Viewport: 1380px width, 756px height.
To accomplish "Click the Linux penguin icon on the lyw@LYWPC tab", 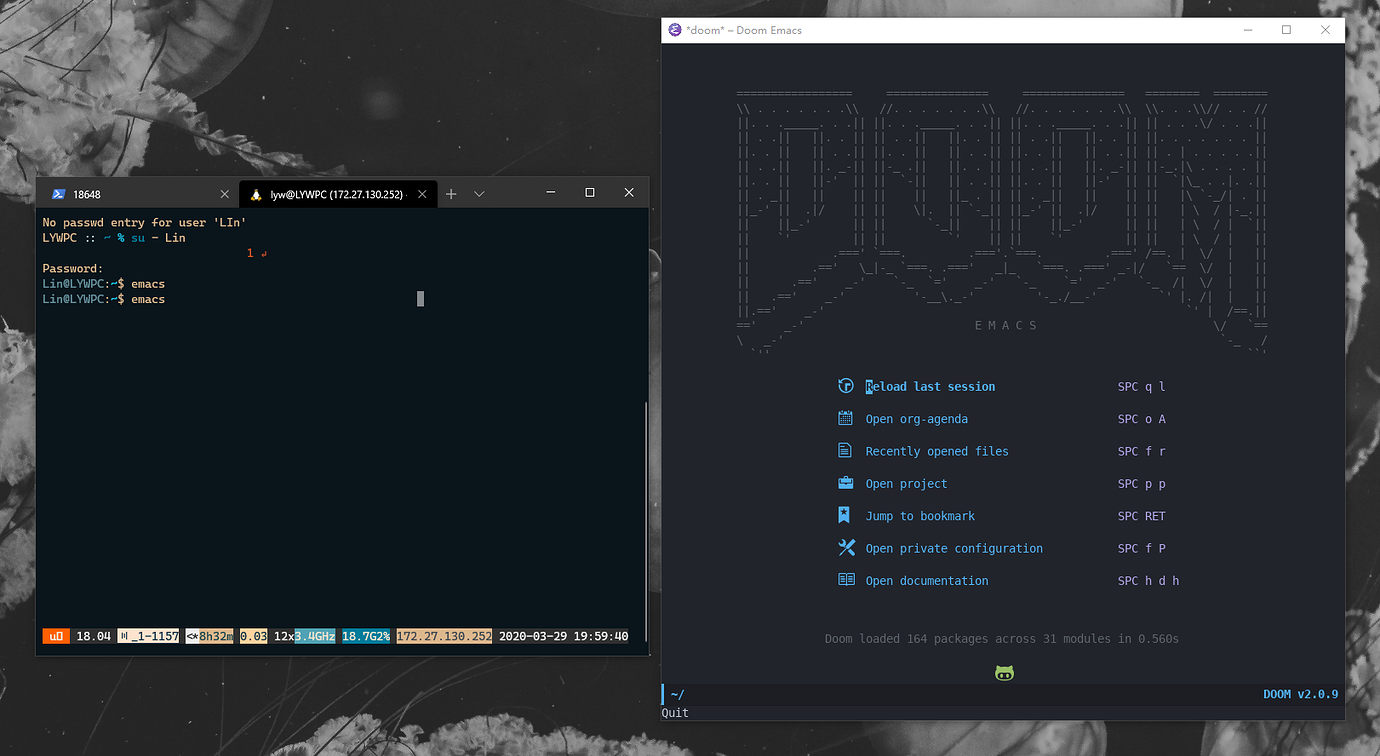I will [x=256, y=194].
